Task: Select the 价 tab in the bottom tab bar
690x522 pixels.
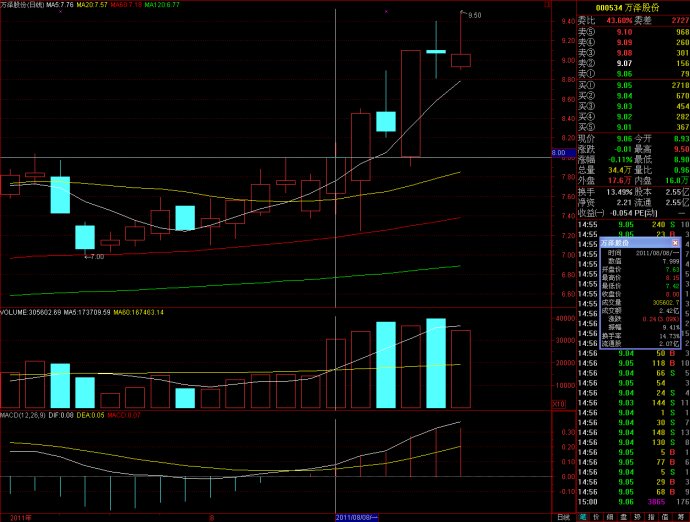Action: tap(596, 517)
